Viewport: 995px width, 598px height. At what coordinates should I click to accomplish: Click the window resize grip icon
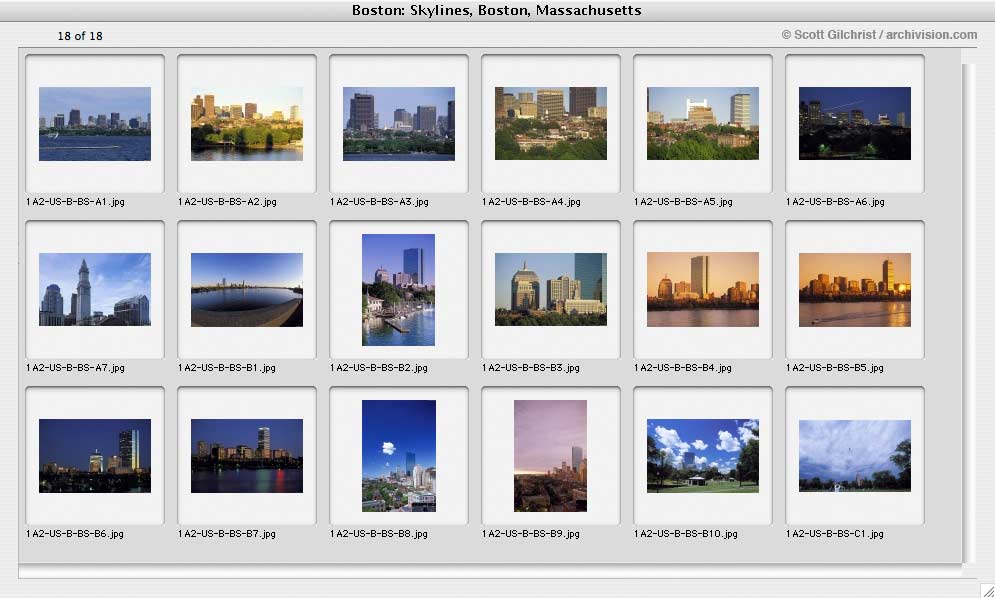987,590
